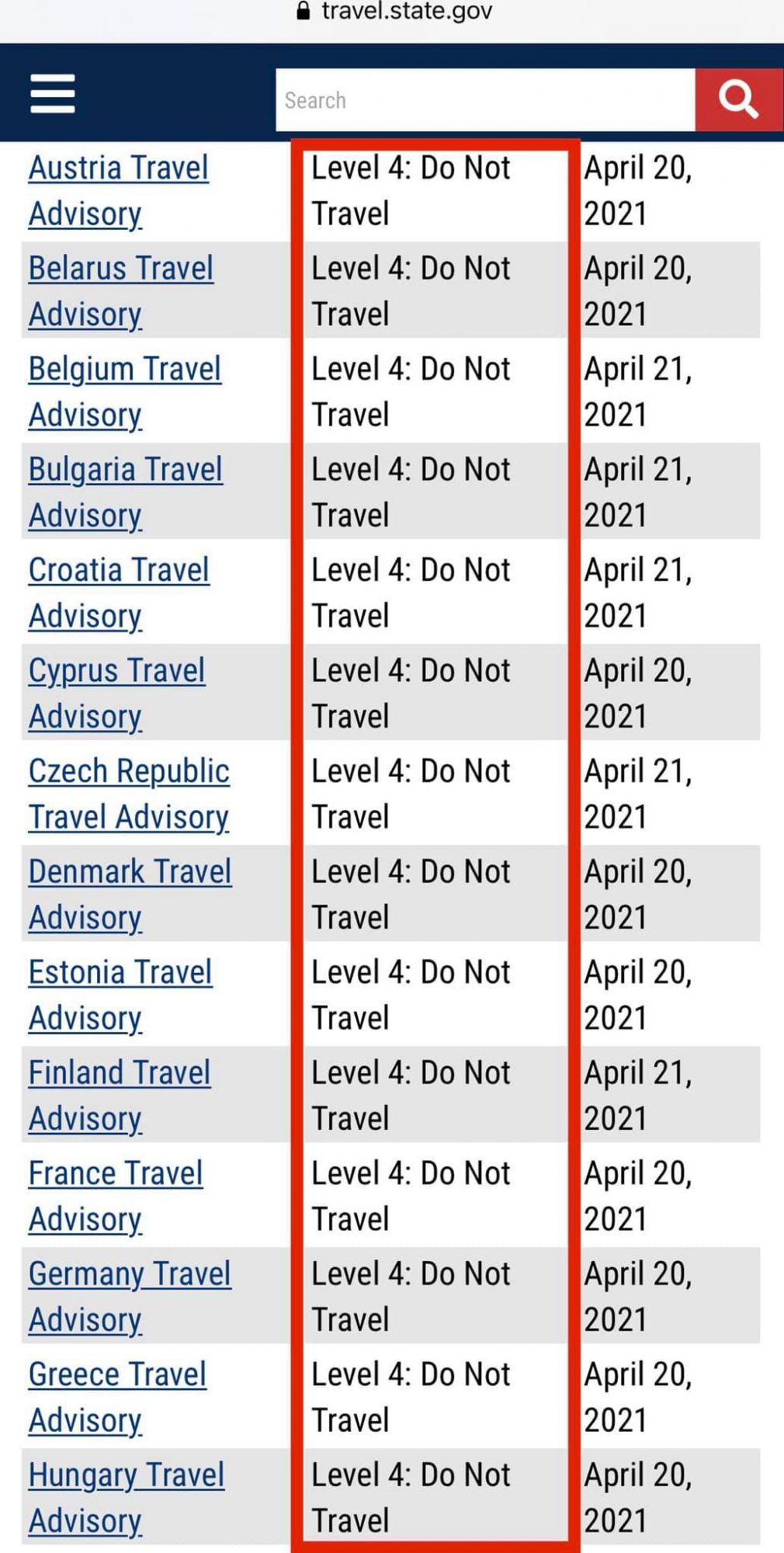Open Germany Travel Advisory link
784x1553 pixels.
[130, 1274]
